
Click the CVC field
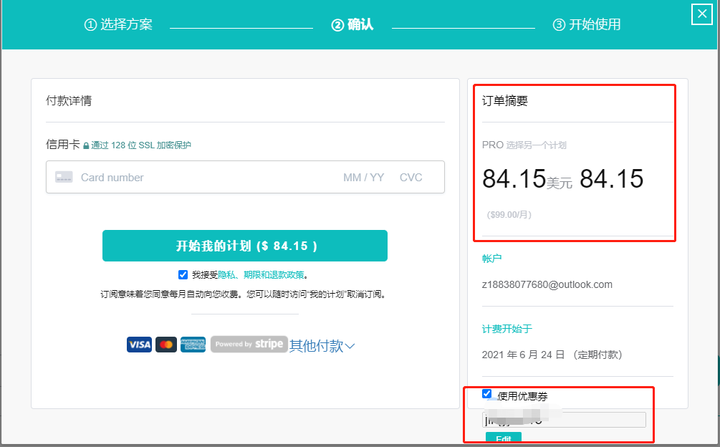pyautogui.click(x=411, y=177)
